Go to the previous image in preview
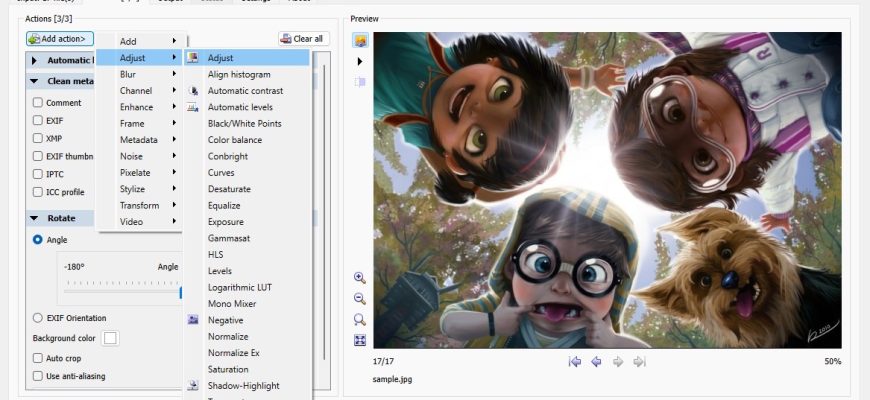870x400 pixels. click(596, 362)
